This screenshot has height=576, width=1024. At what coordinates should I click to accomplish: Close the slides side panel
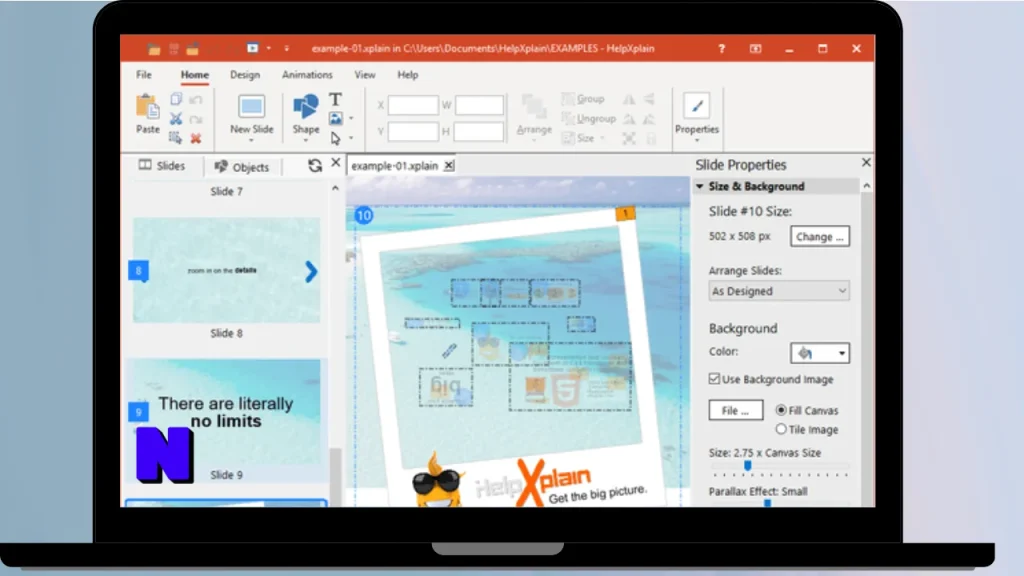pyautogui.click(x=336, y=163)
